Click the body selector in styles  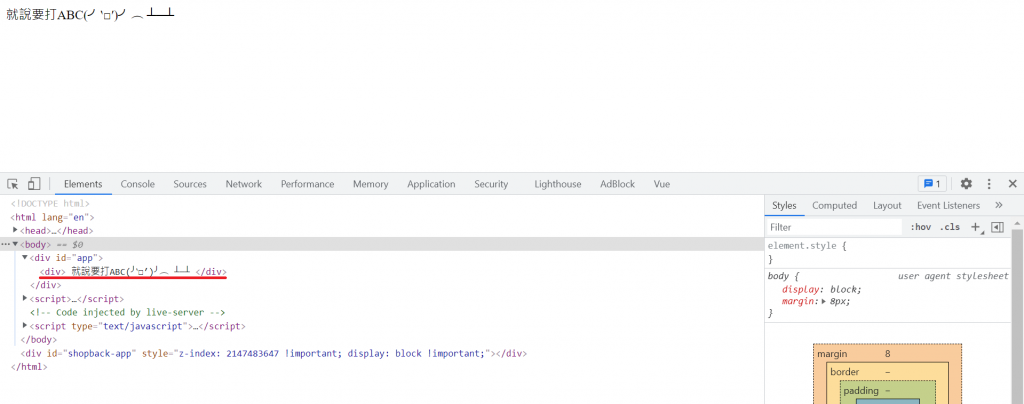[x=780, y=276]
